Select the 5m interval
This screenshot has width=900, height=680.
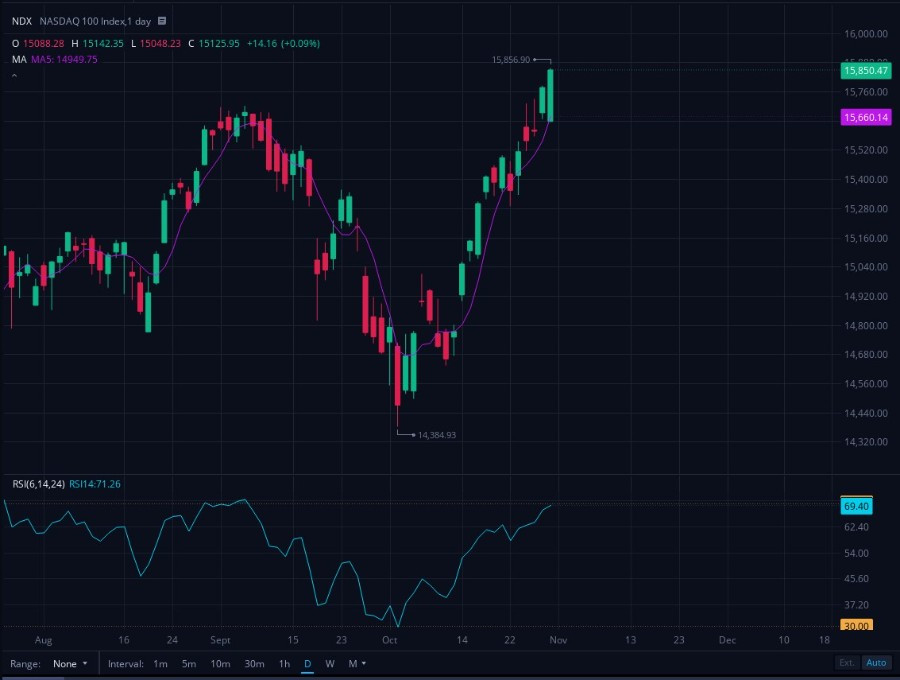pos(189,663)
